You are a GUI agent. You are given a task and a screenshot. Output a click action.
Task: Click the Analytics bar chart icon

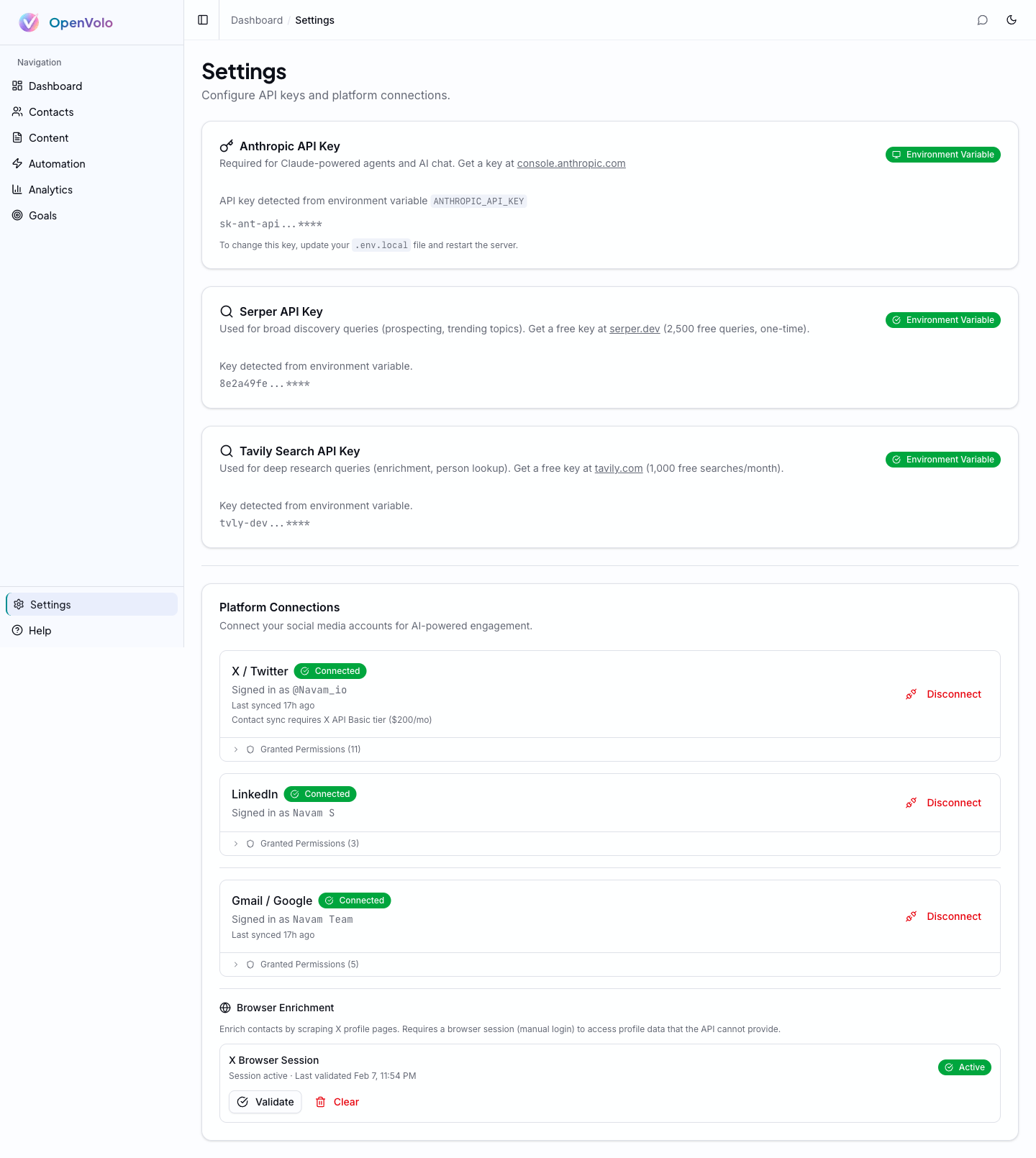(17, 190)
